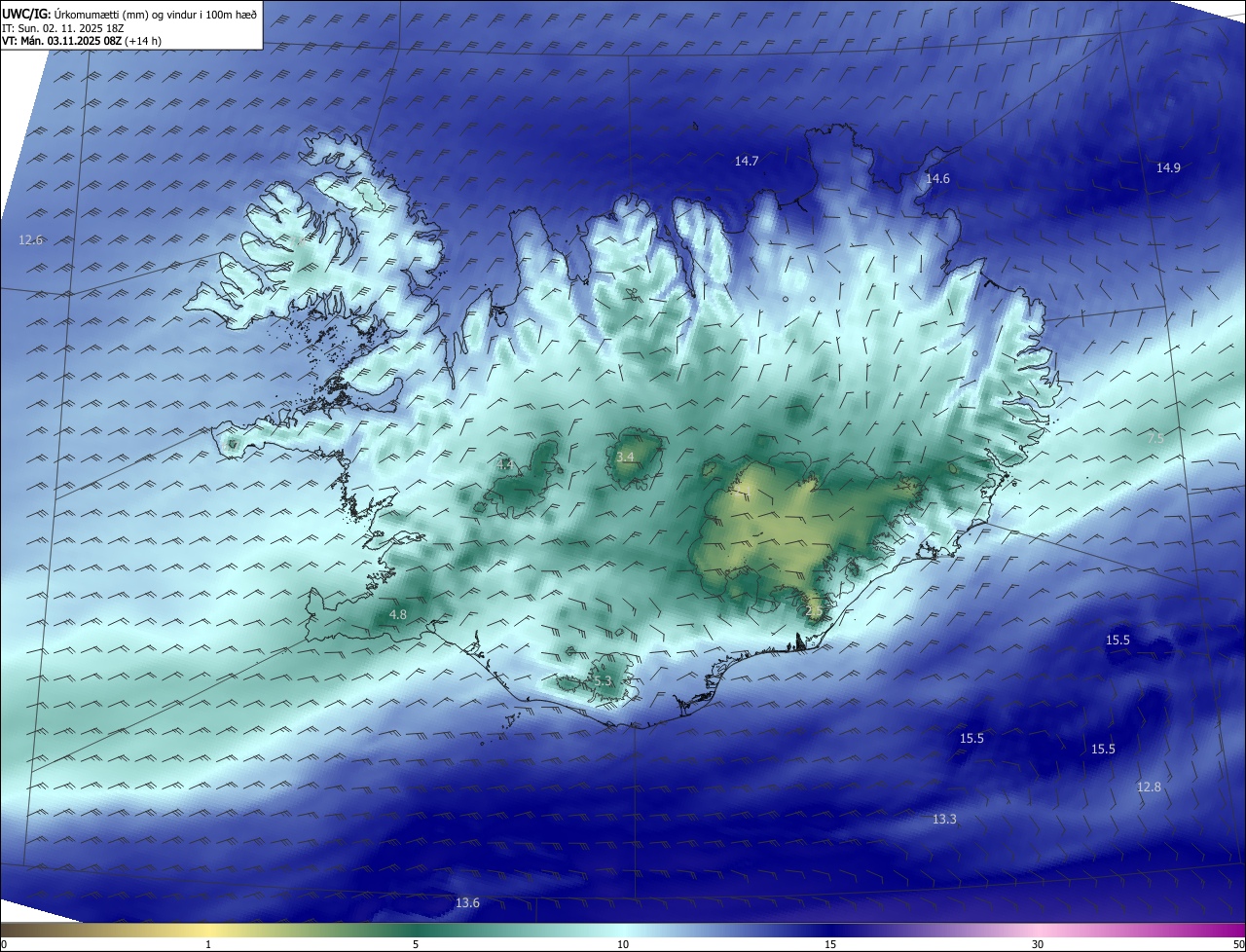Viewport: 1246px width, 952px height.
Task: Click the 14.7 value north of Iceland
Action: click(747, 162)
